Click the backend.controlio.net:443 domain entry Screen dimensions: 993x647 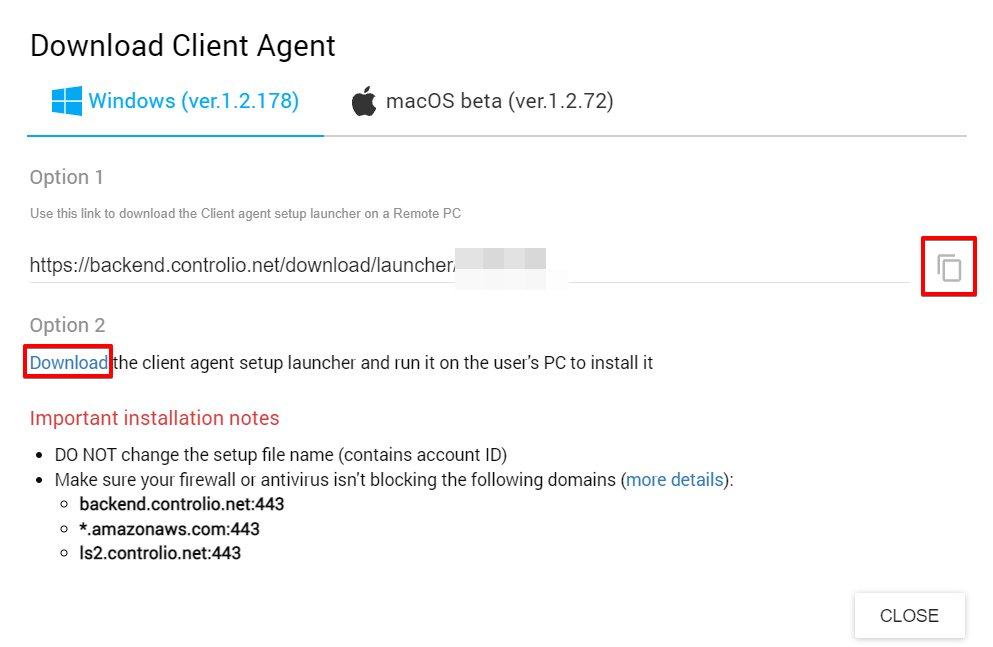(182, 504)
